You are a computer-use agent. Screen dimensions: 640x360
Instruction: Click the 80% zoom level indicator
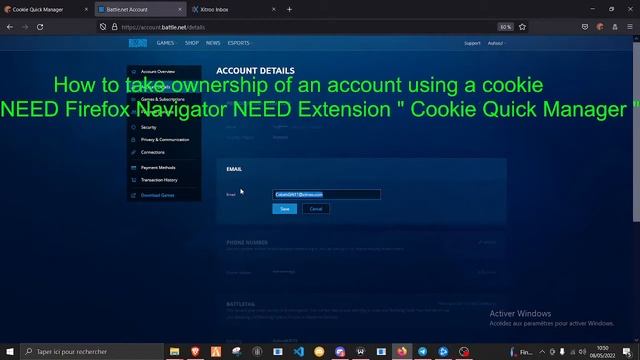[505, 27]
